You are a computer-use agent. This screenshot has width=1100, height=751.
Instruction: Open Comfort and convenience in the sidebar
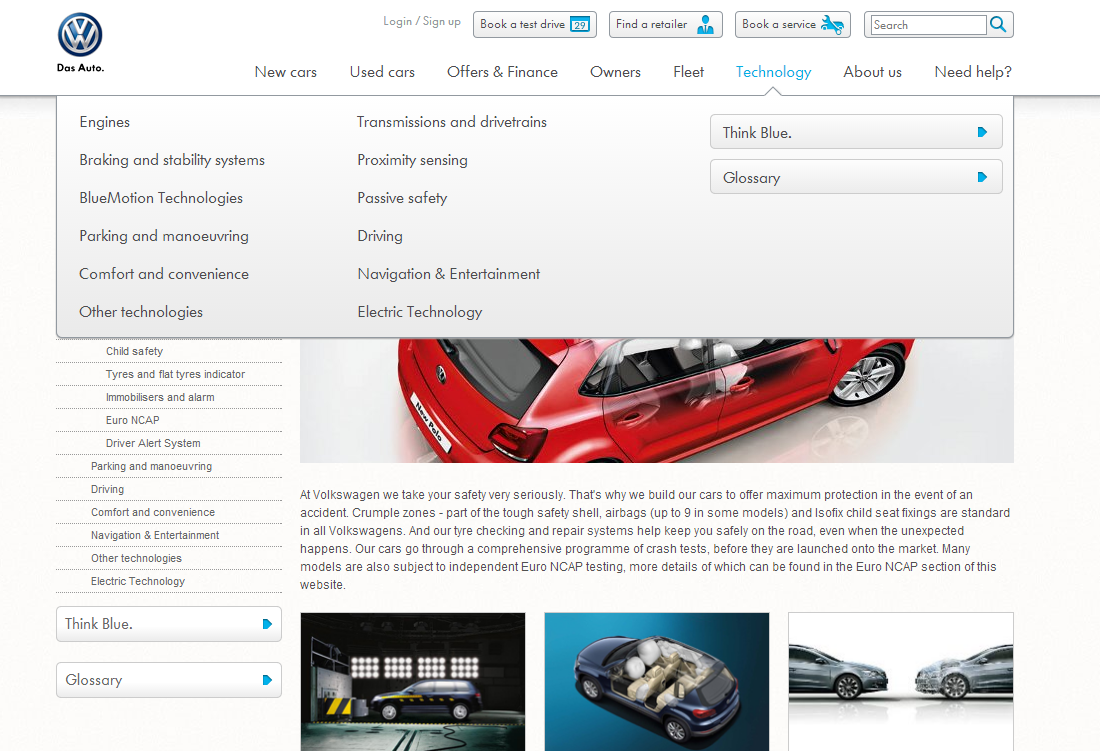(152, 513)
